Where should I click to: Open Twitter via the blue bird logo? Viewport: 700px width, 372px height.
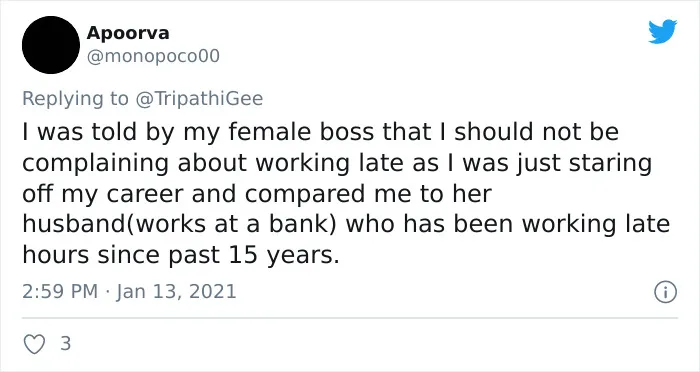(662, 31)
